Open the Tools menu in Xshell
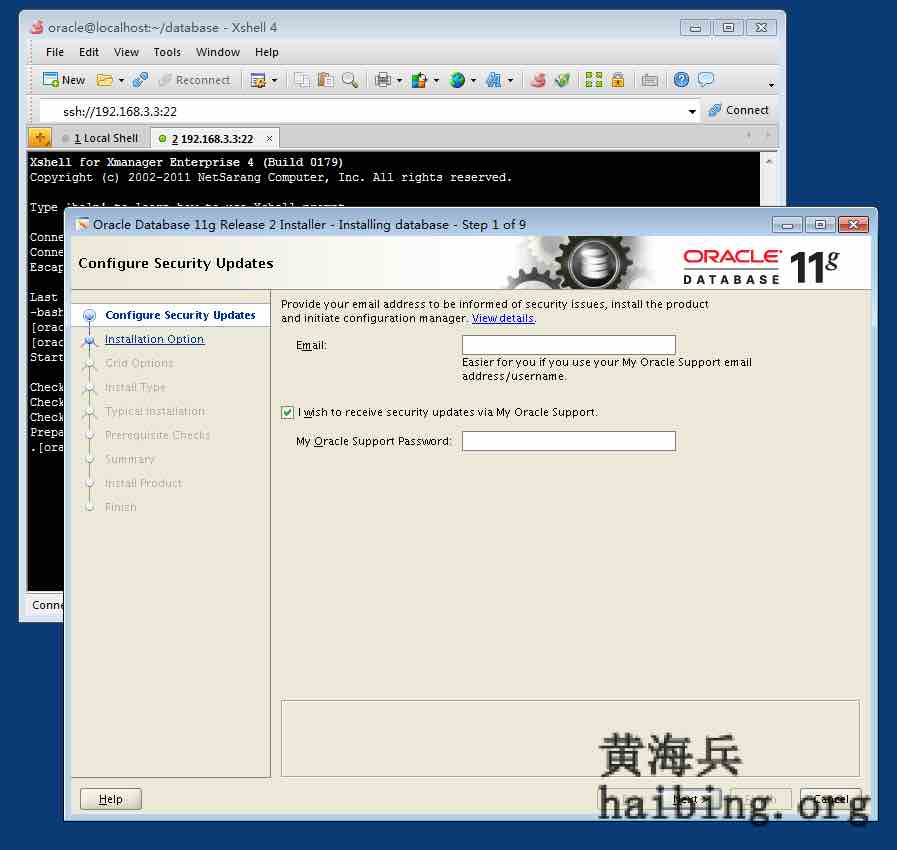897x850 pixels. pyautogui.click(x=167, y=52)
